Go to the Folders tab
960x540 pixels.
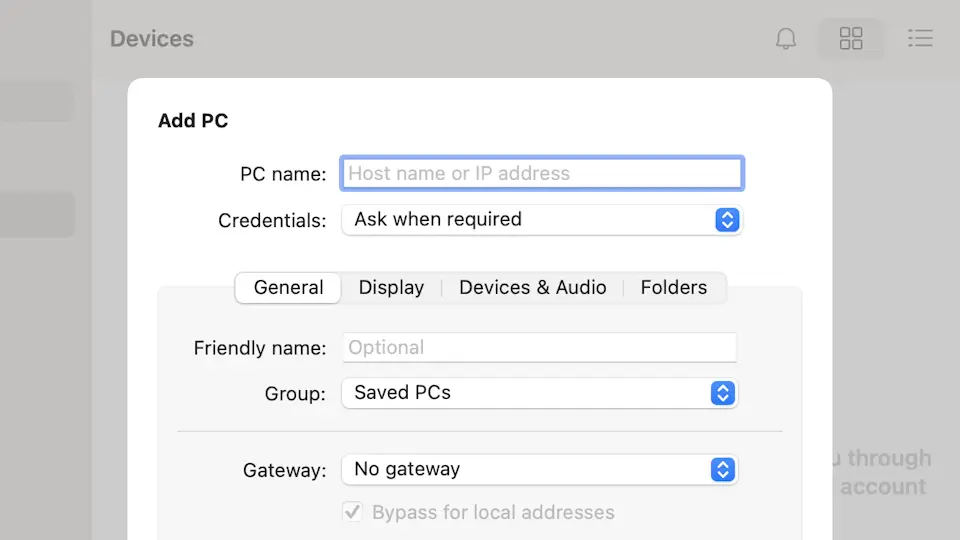coord(673,288)
